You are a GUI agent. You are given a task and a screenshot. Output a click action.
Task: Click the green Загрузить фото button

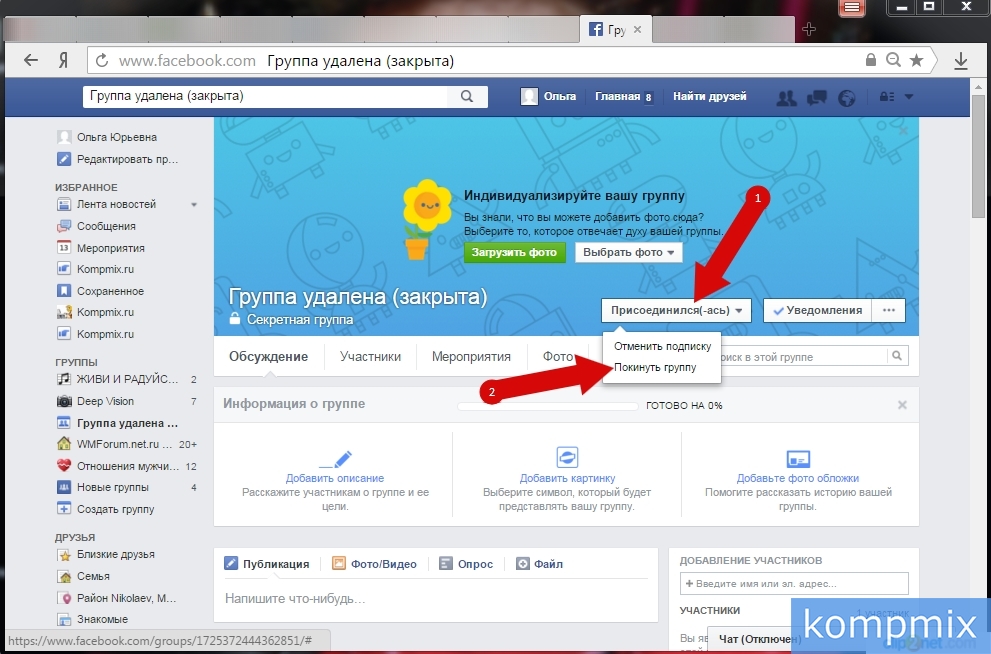pos(514,252)
